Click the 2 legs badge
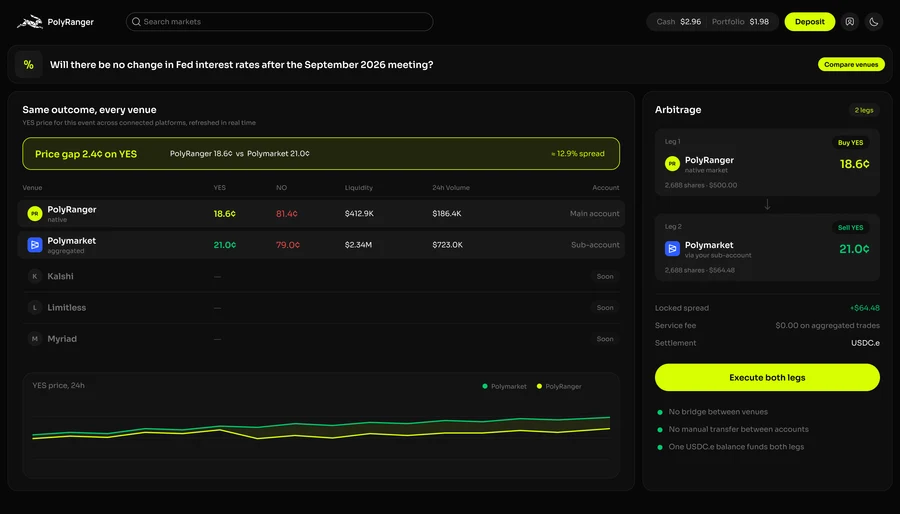 pyautogui.click(x=864, y=110)
